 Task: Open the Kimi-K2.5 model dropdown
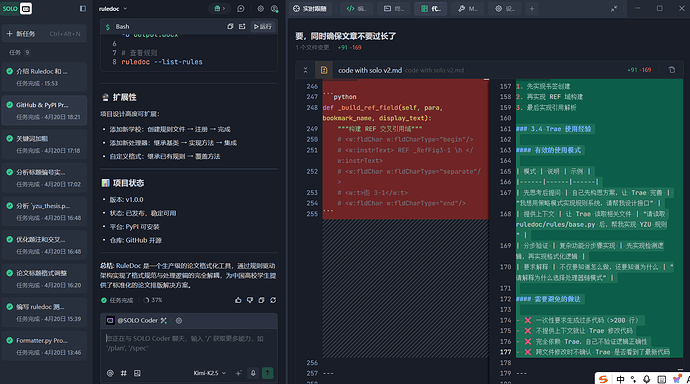[x=209, y=373]
